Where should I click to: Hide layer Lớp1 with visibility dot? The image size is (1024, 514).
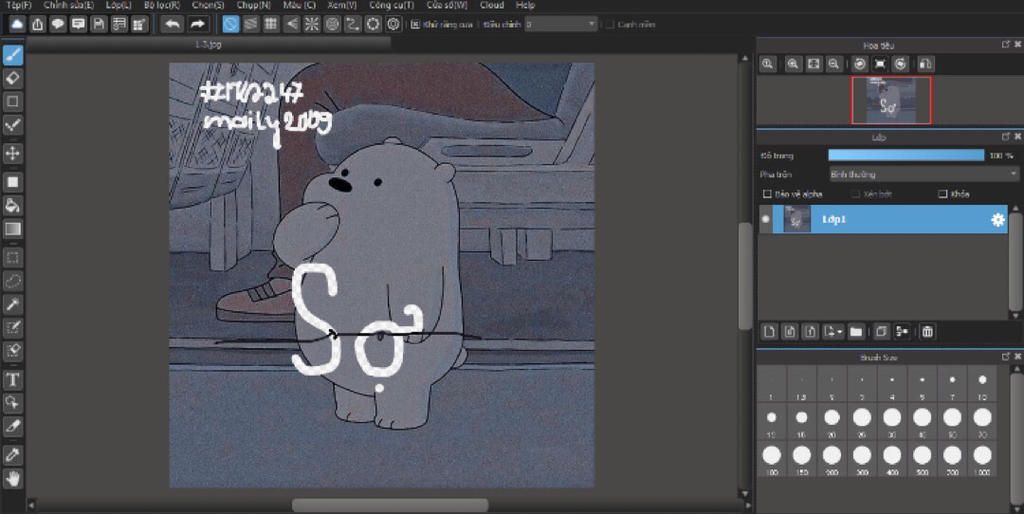pyautogui.click(x=765, y=219)
